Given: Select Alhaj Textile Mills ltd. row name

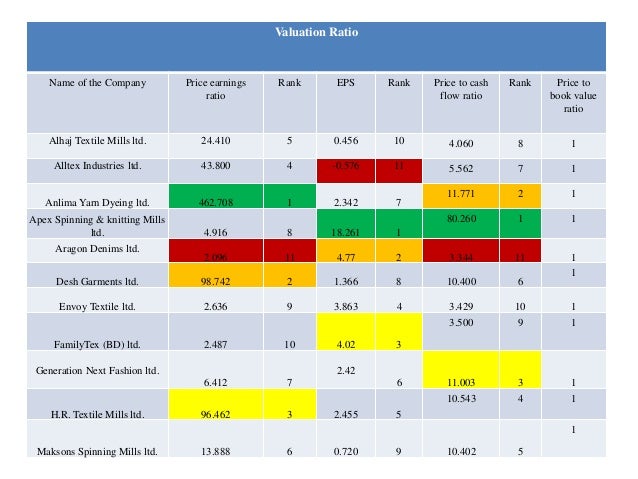Looking at the screenshot, I should coord(98,141).
